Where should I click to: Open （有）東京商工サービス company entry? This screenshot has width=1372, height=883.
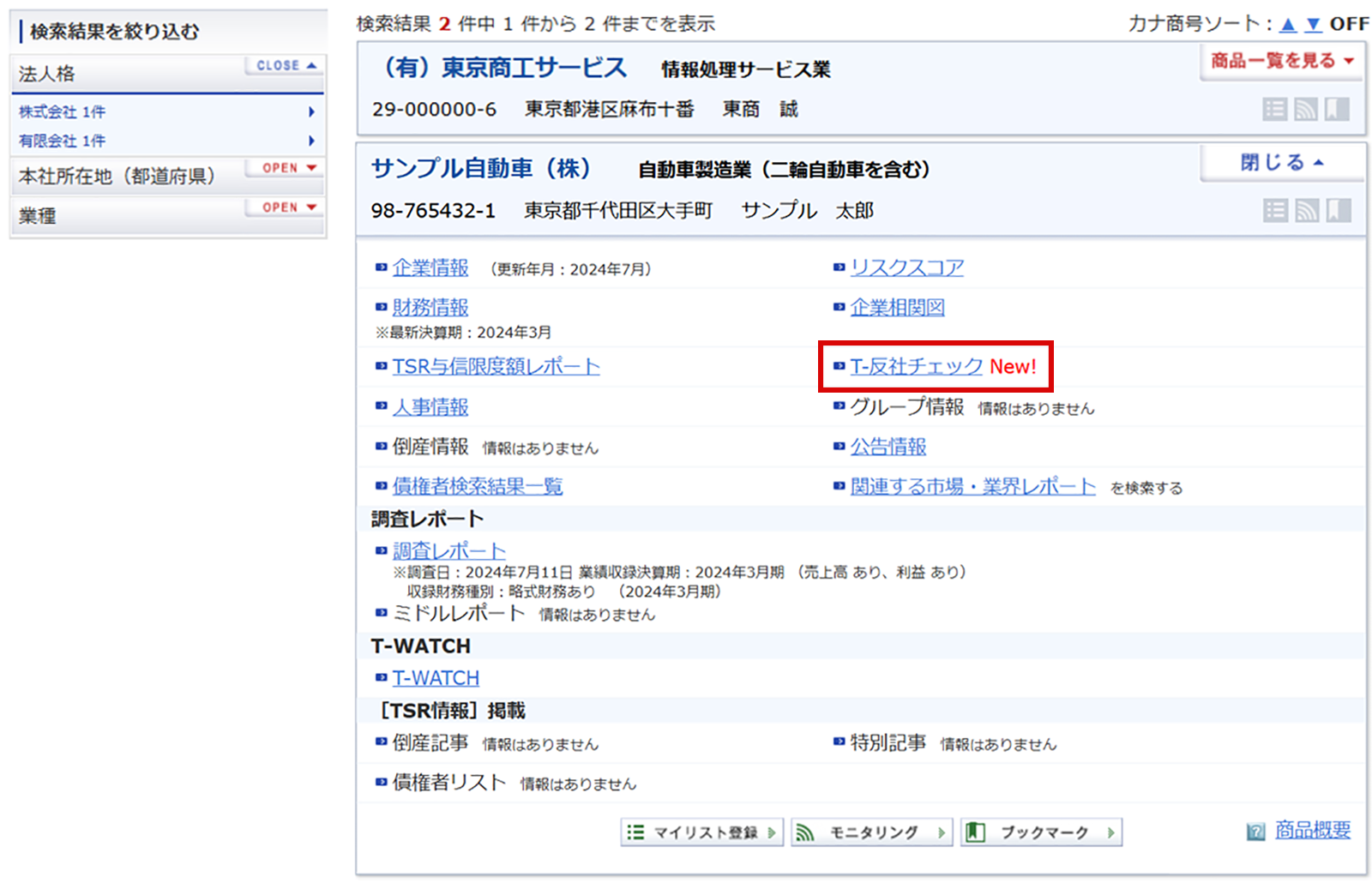point(500,67)
